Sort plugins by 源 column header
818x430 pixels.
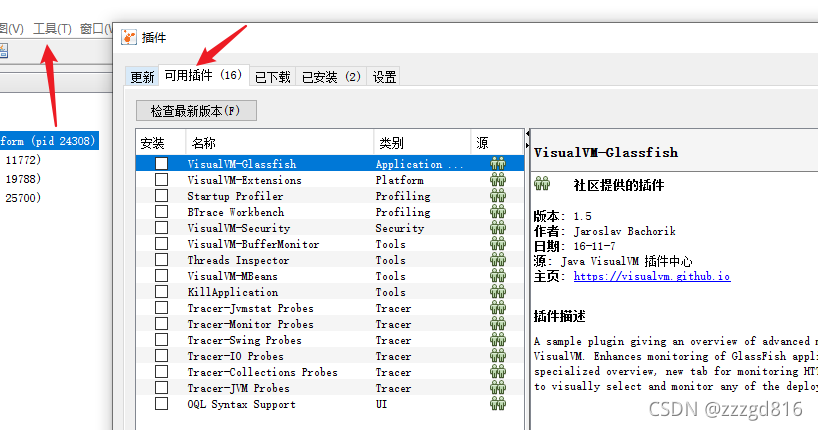click(x=497, y=142)
